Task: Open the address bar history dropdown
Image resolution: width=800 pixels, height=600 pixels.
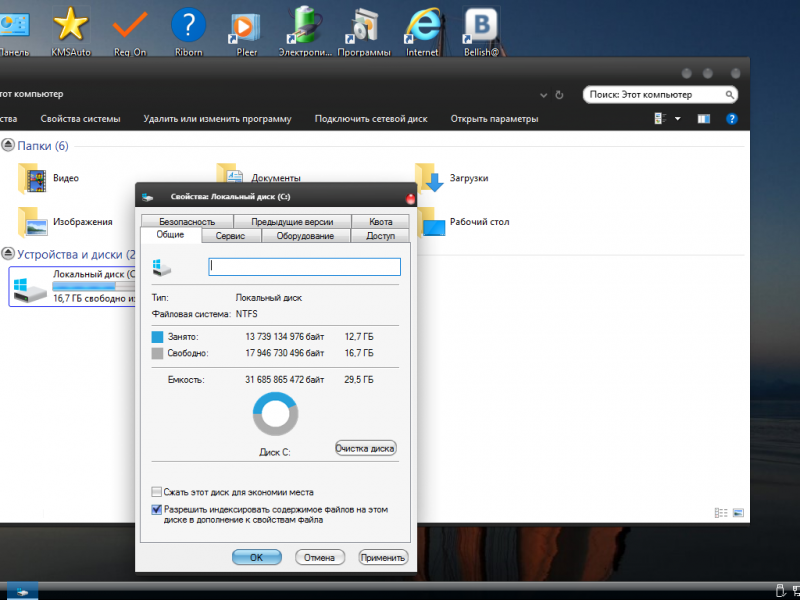Action: (543, 95)
